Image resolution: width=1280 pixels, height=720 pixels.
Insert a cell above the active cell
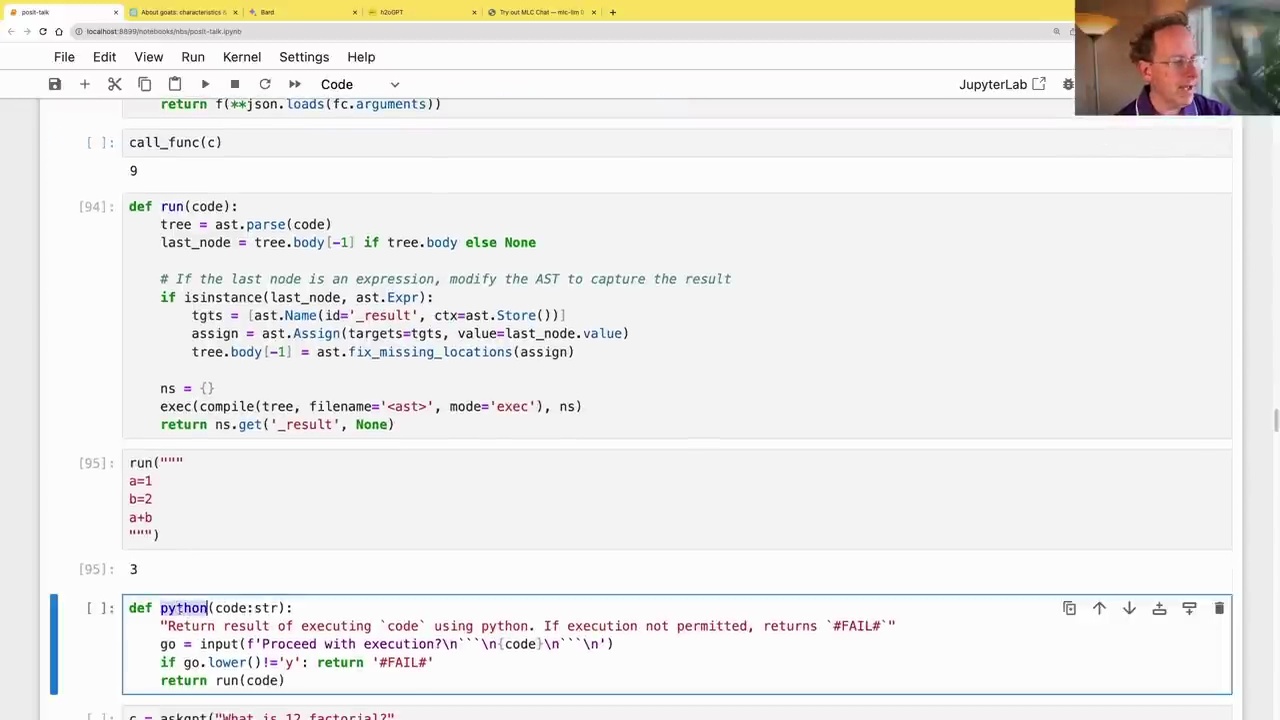(x=1159, y=608)
